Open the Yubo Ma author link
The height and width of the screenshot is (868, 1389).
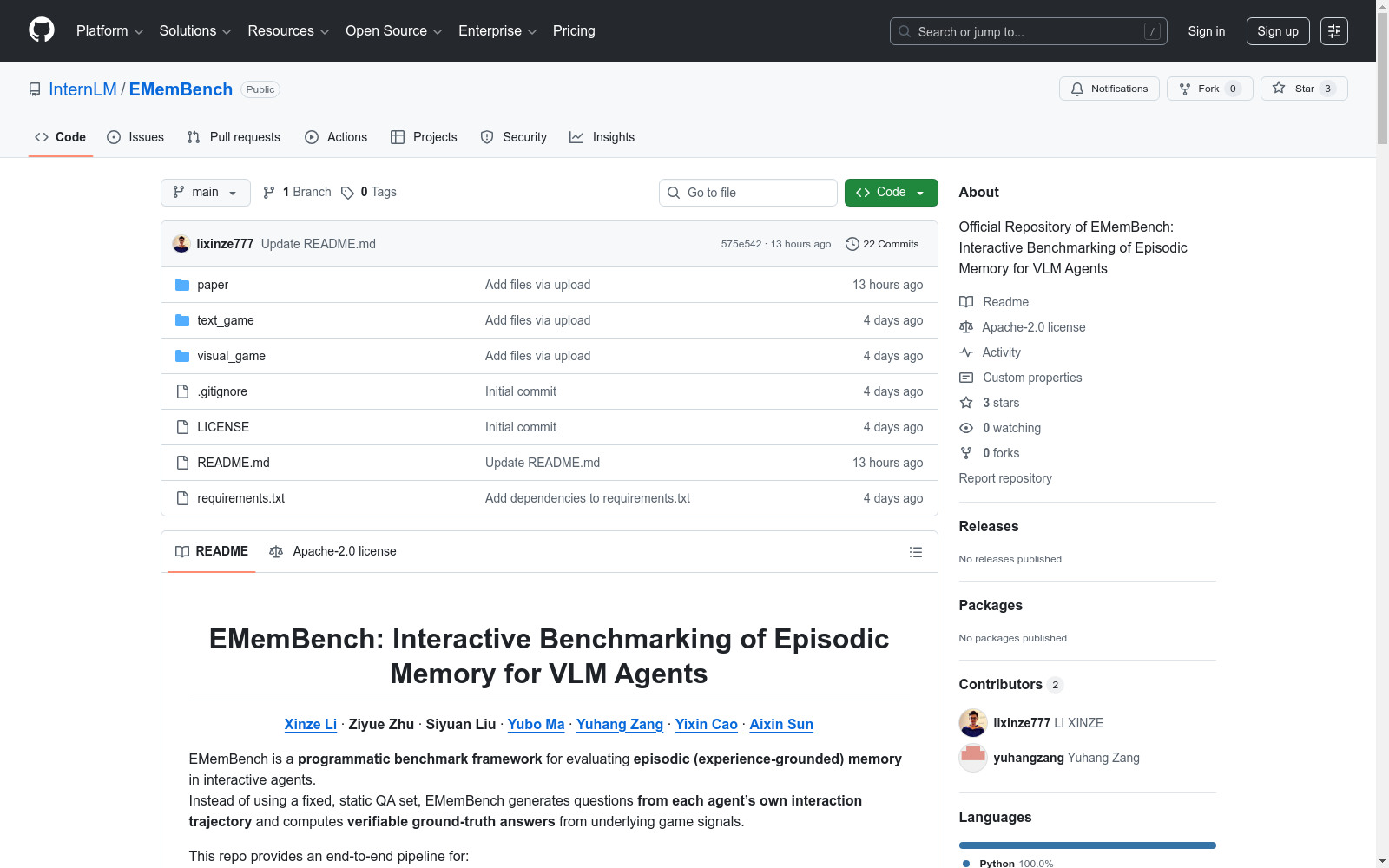click(x=537, y=724)
